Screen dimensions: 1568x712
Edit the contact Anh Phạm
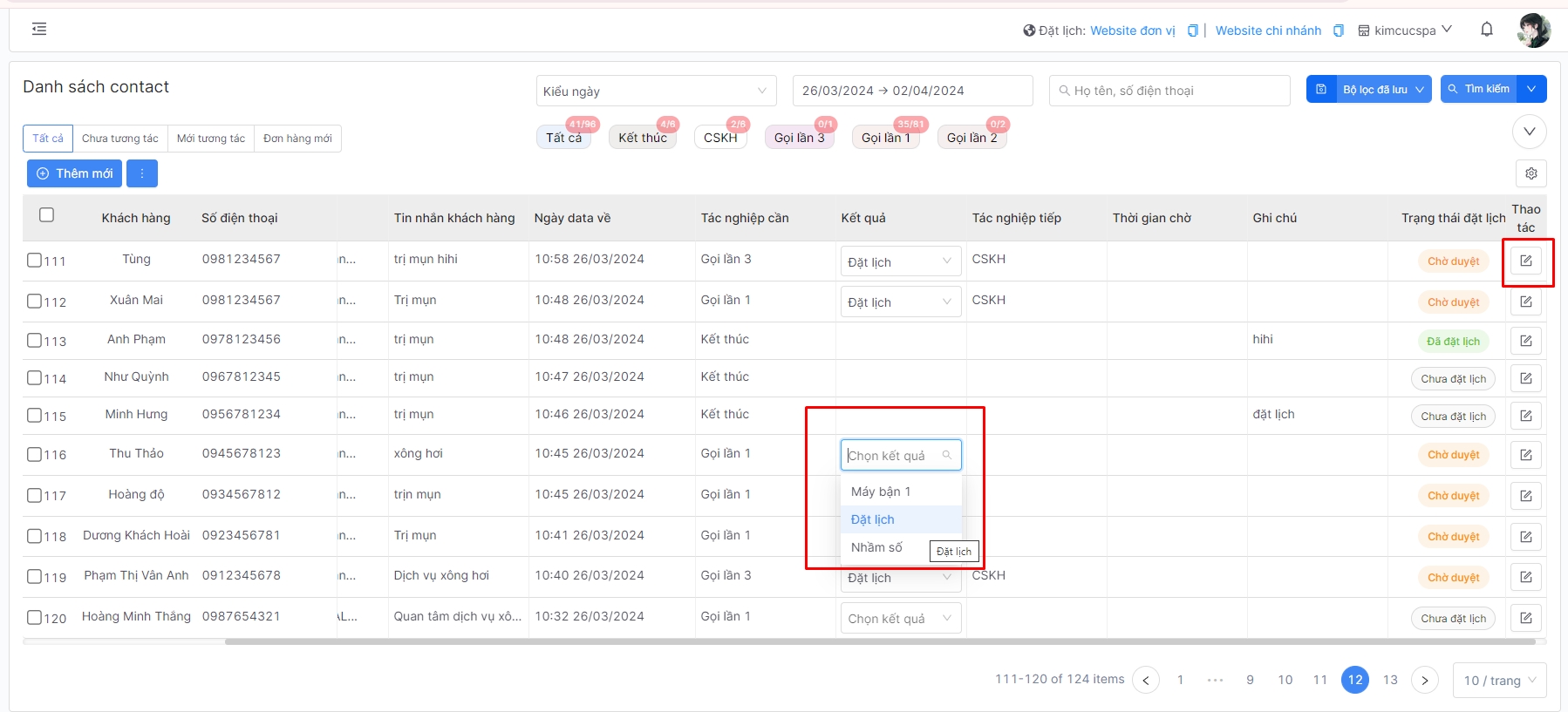tap(1525, 341)
